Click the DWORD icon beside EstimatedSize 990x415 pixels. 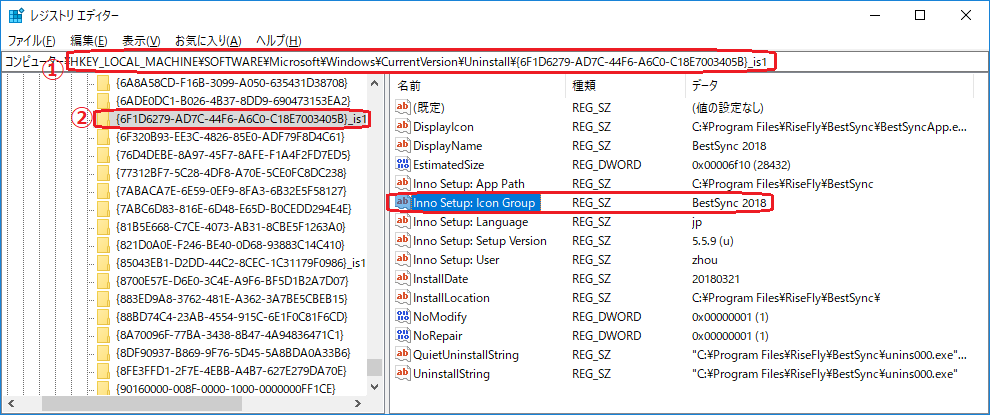coord(403,164)
